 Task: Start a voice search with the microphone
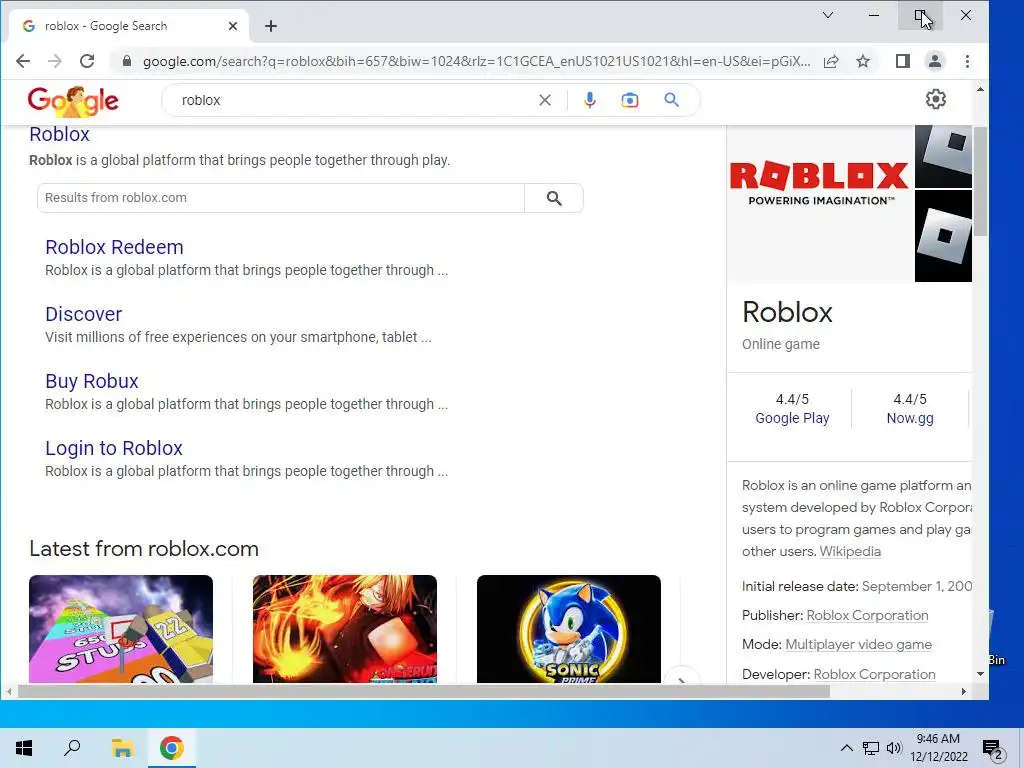pyautogui.click(x=590, y=100)
